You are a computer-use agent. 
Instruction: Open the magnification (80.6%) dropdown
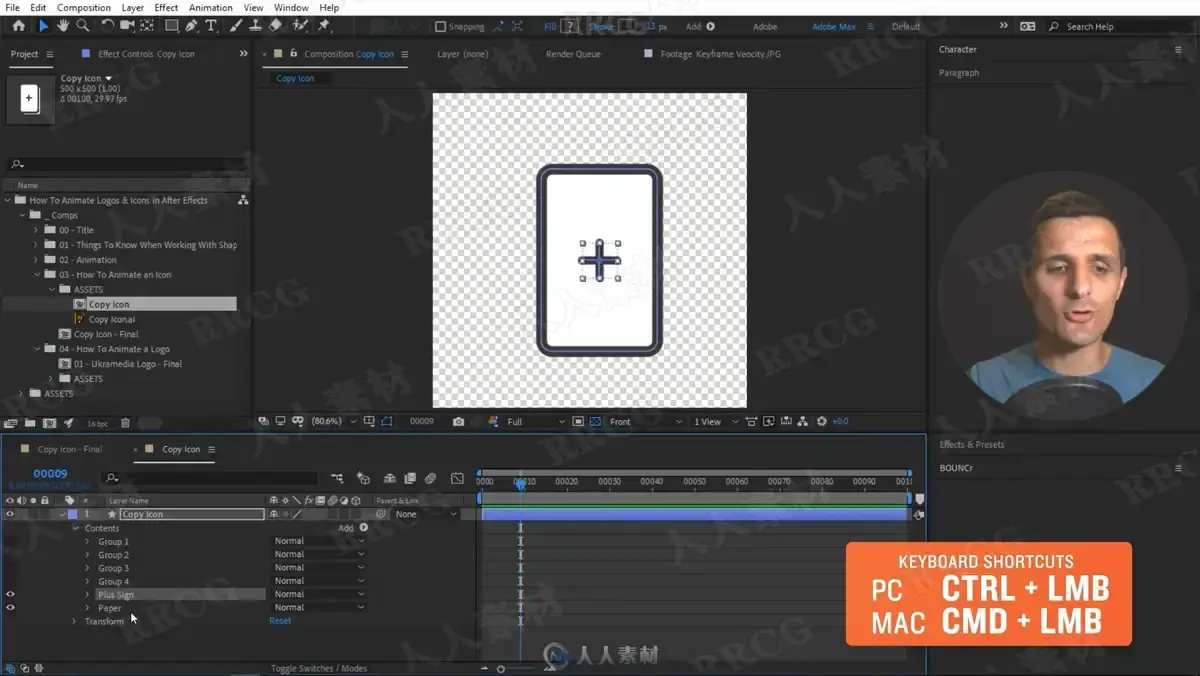(334, 422)
